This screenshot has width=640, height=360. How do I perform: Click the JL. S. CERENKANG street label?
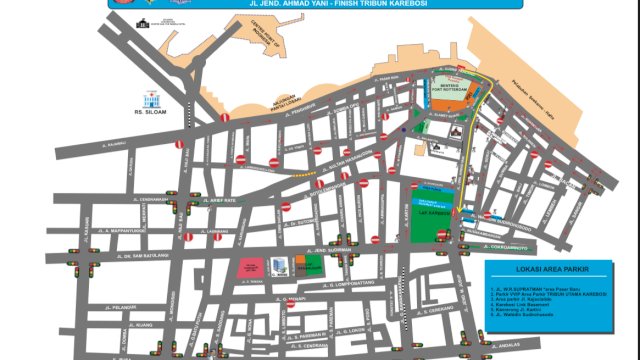click(x=435, y=311)
